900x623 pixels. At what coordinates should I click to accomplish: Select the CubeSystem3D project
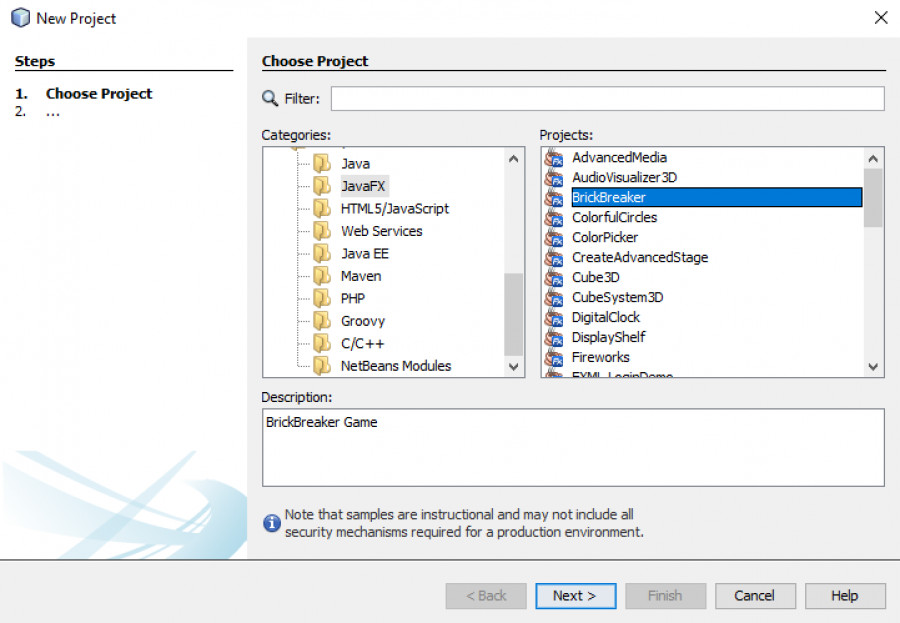pyautogui.click(x=618, y=297)
